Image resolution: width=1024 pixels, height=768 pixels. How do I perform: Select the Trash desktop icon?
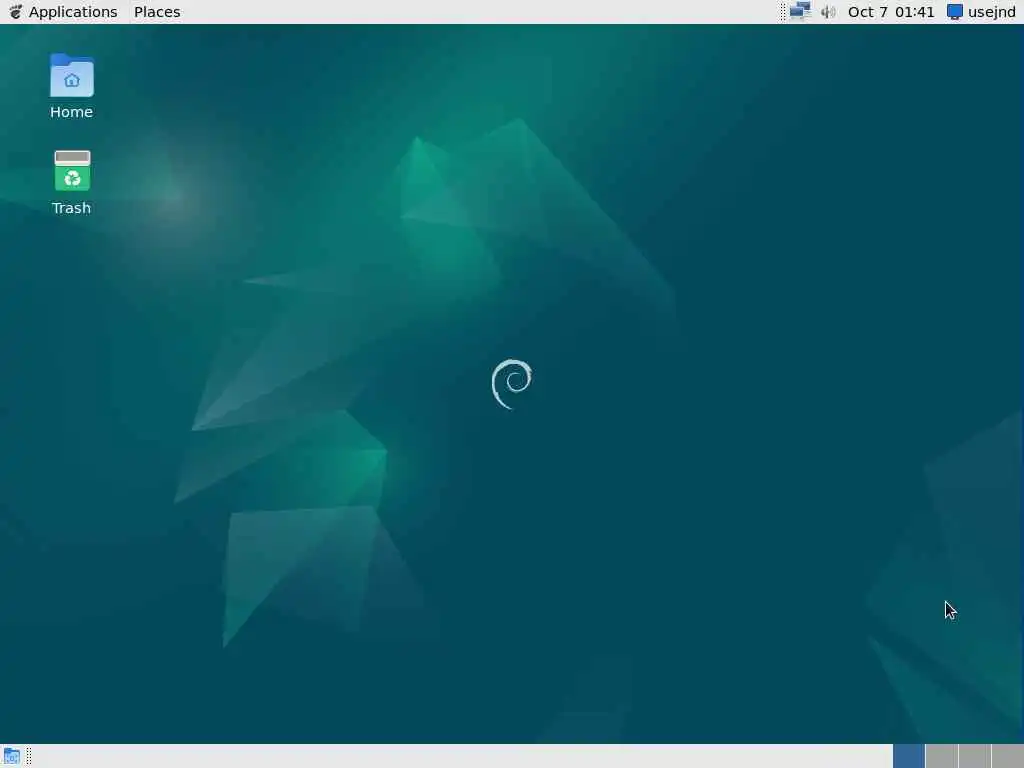click(71, 183)
